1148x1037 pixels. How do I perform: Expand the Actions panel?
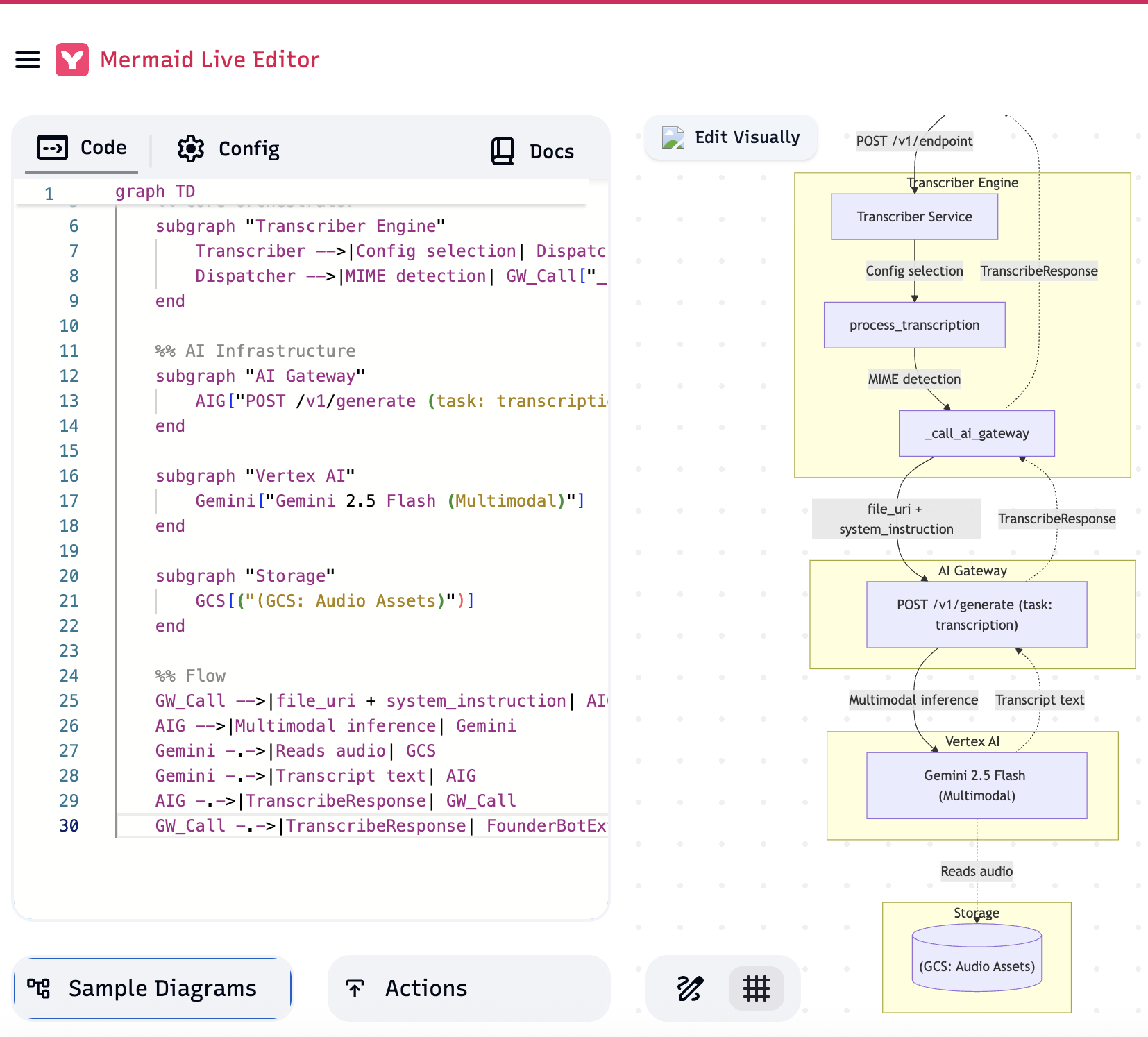click(x=426, y=988)
